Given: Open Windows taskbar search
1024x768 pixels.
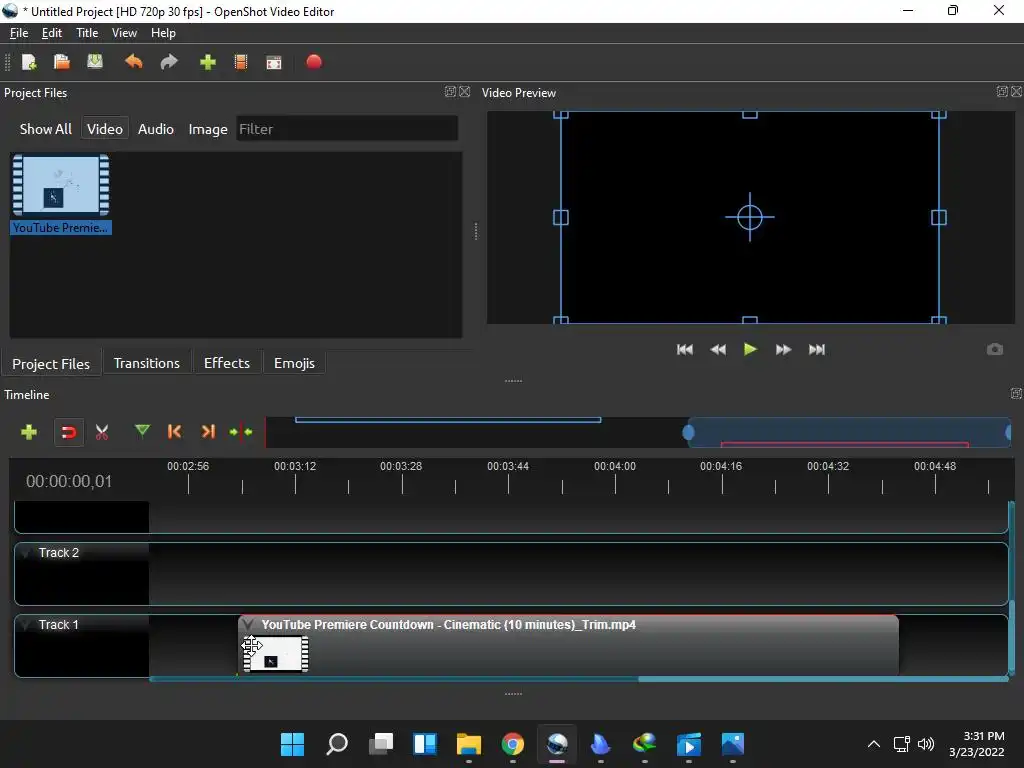Looking at the screenshot, I should 336,744.
